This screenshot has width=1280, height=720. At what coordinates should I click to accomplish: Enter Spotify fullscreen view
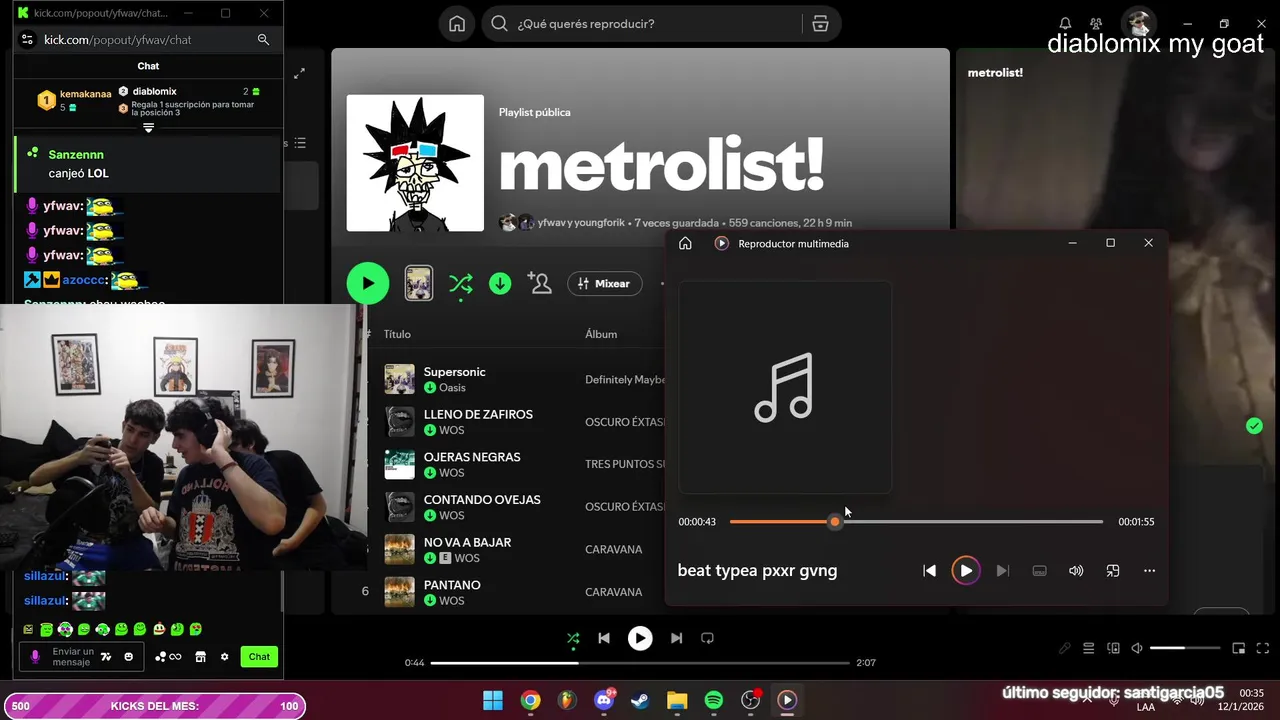pyautogui.click(x=1262, y=648)
